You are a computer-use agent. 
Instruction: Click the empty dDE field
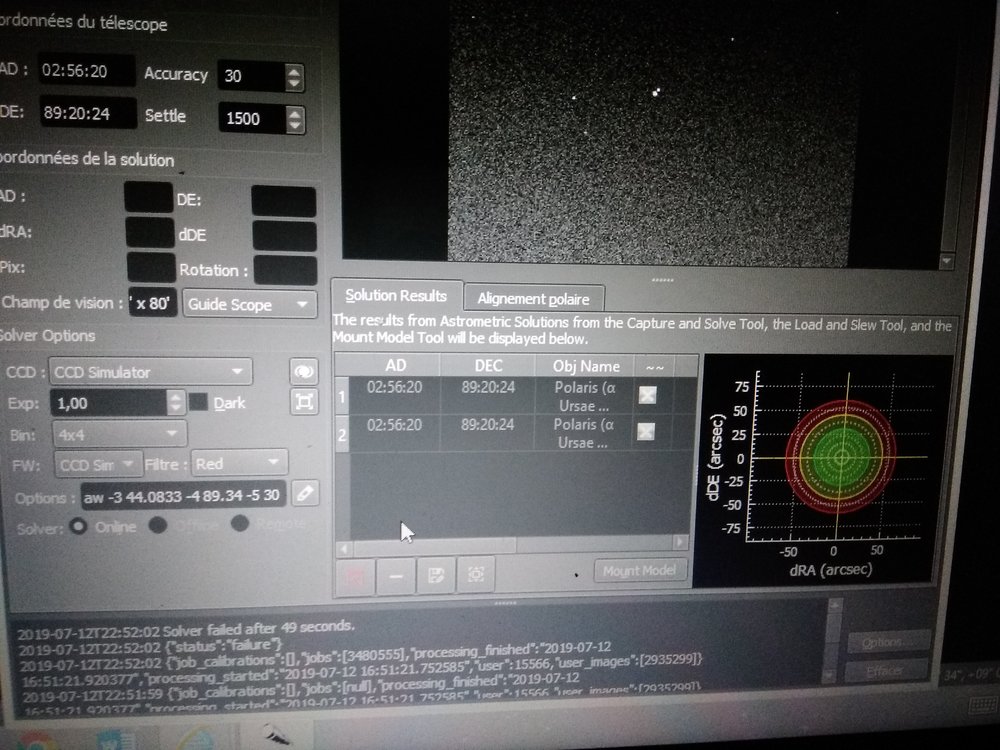click(x=284, y=236)
